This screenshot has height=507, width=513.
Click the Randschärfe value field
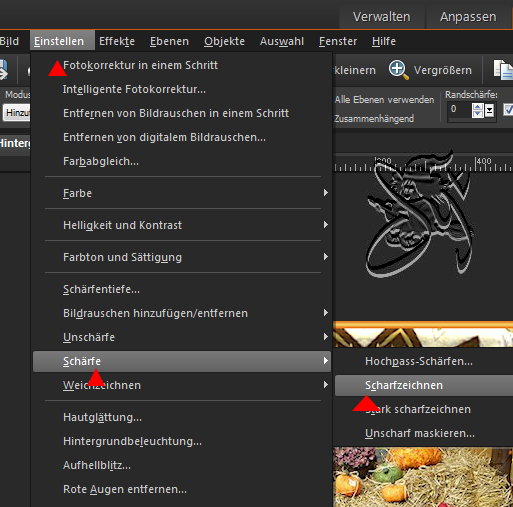pos(459,110)
